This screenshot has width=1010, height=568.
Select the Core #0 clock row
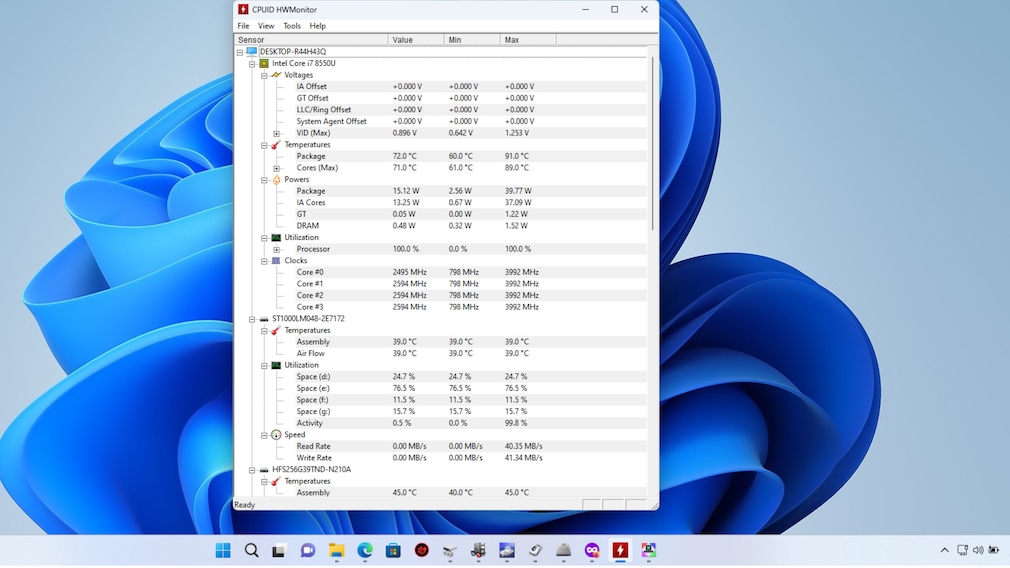click(x=310, y=272)
